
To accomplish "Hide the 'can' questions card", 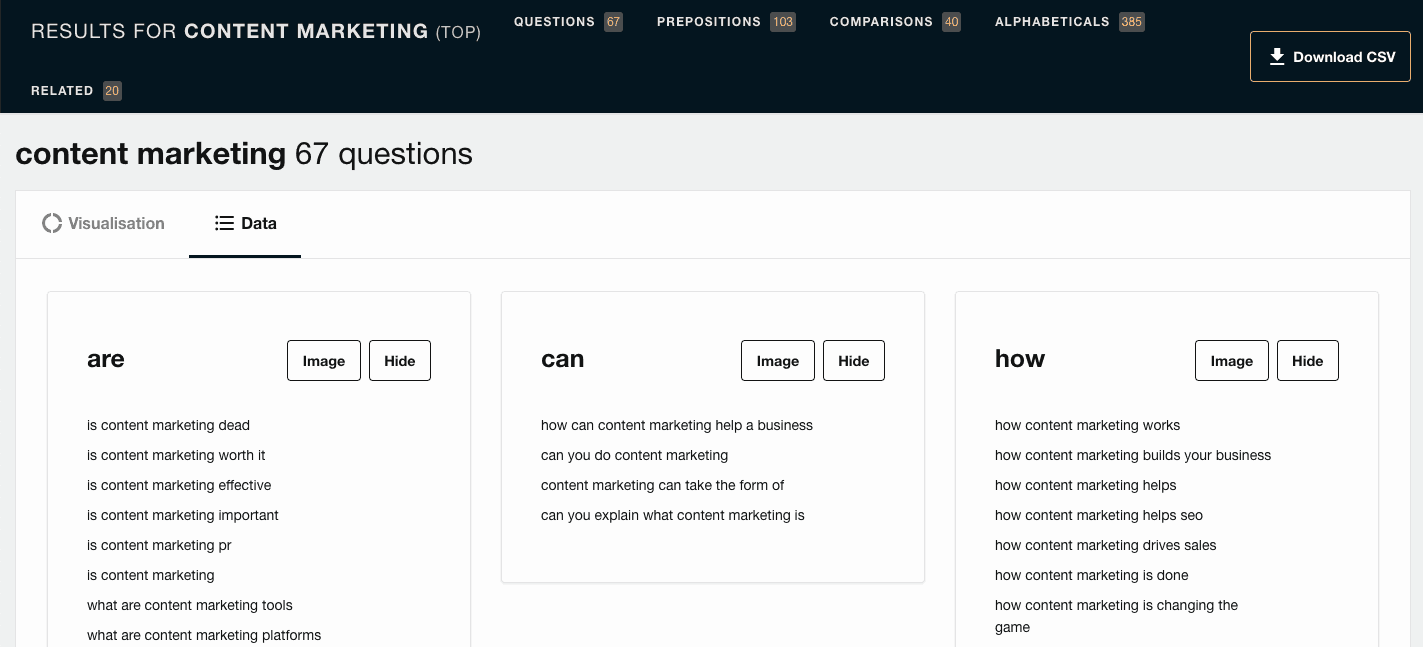I will pos(853,361).
